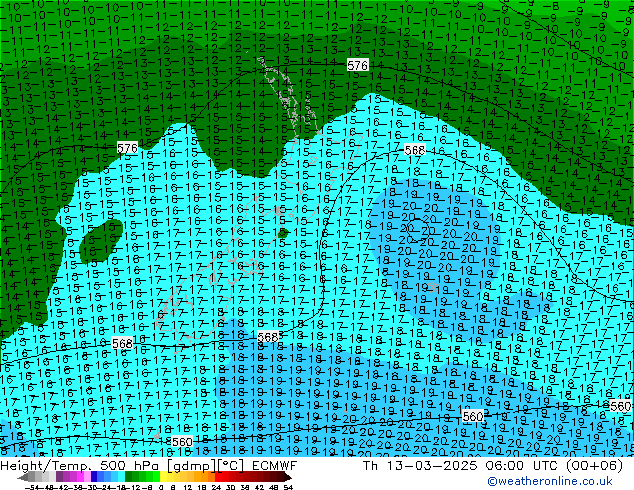Click the '500 hPa' level text
This screenshot has height=490, width=634.
[129, 466]
